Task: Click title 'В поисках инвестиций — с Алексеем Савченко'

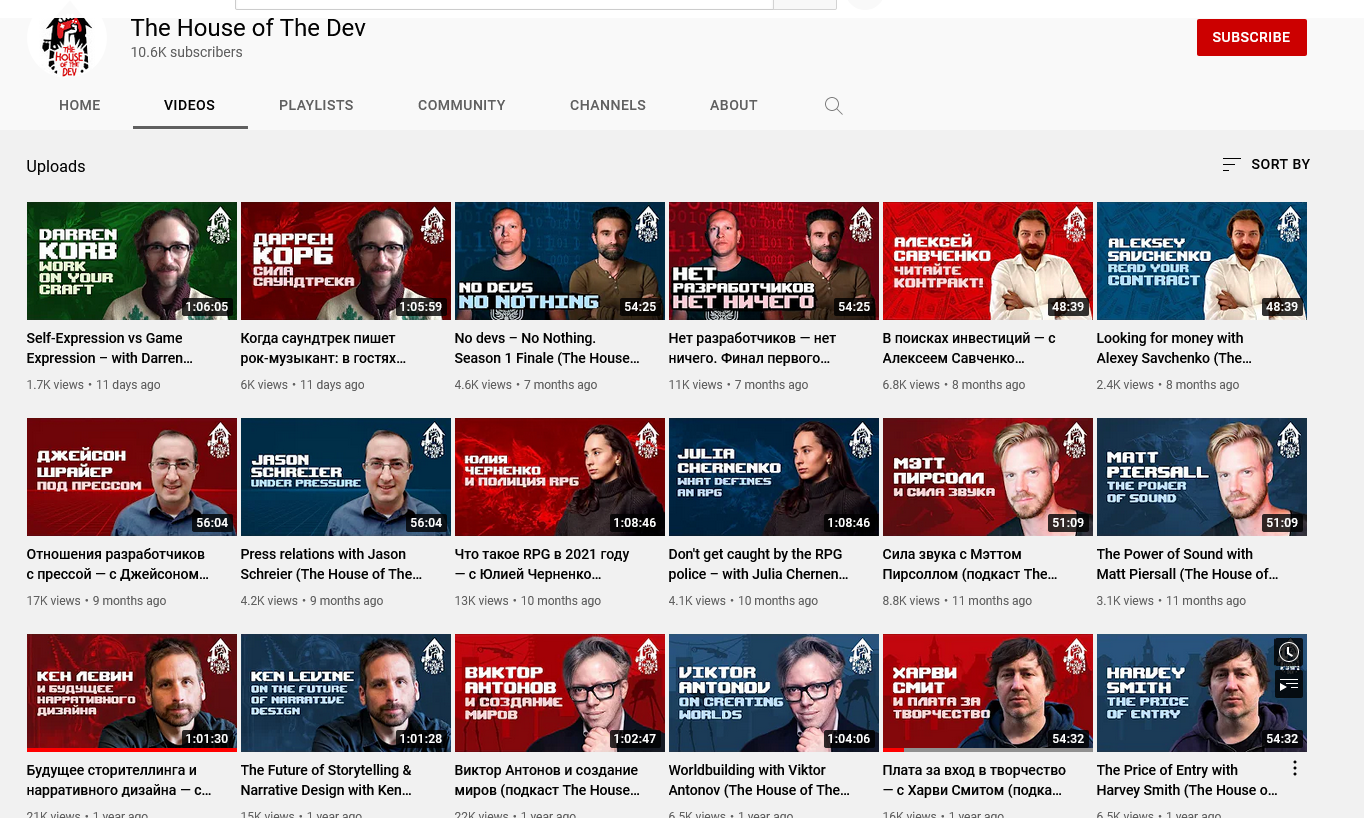Action: coord(969,348)
